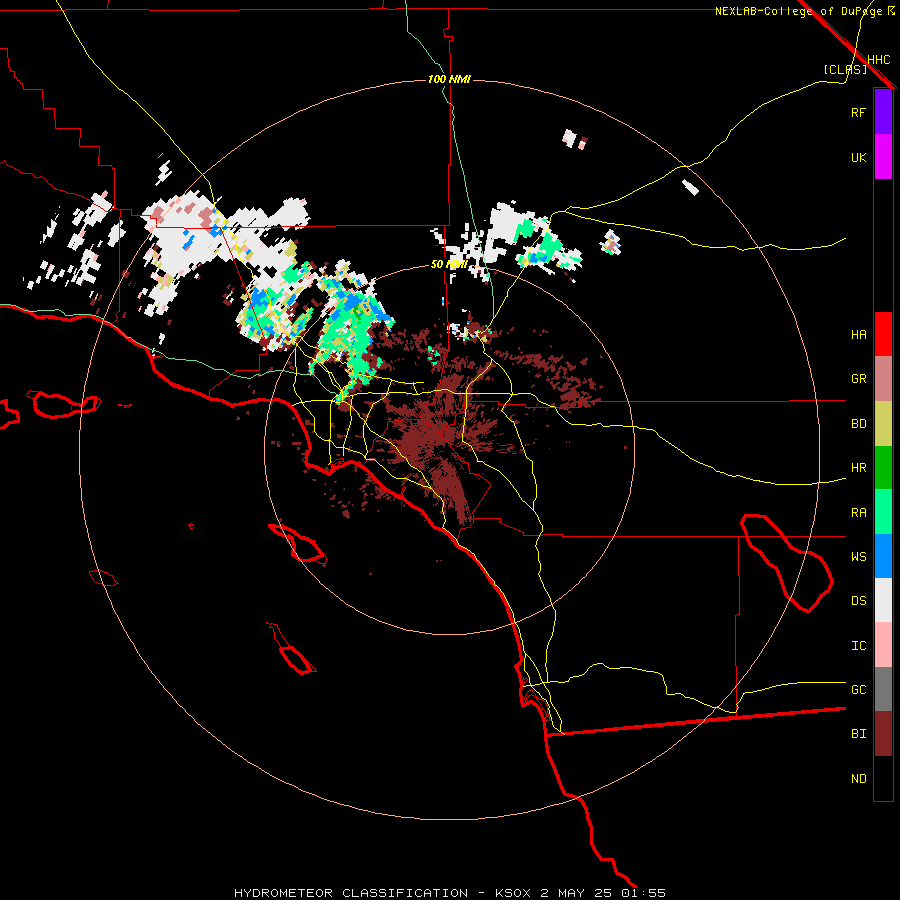Click the NEXLAB-College of DuPage credit text
This screenshot has width=900, height=900.
point(804,11)
